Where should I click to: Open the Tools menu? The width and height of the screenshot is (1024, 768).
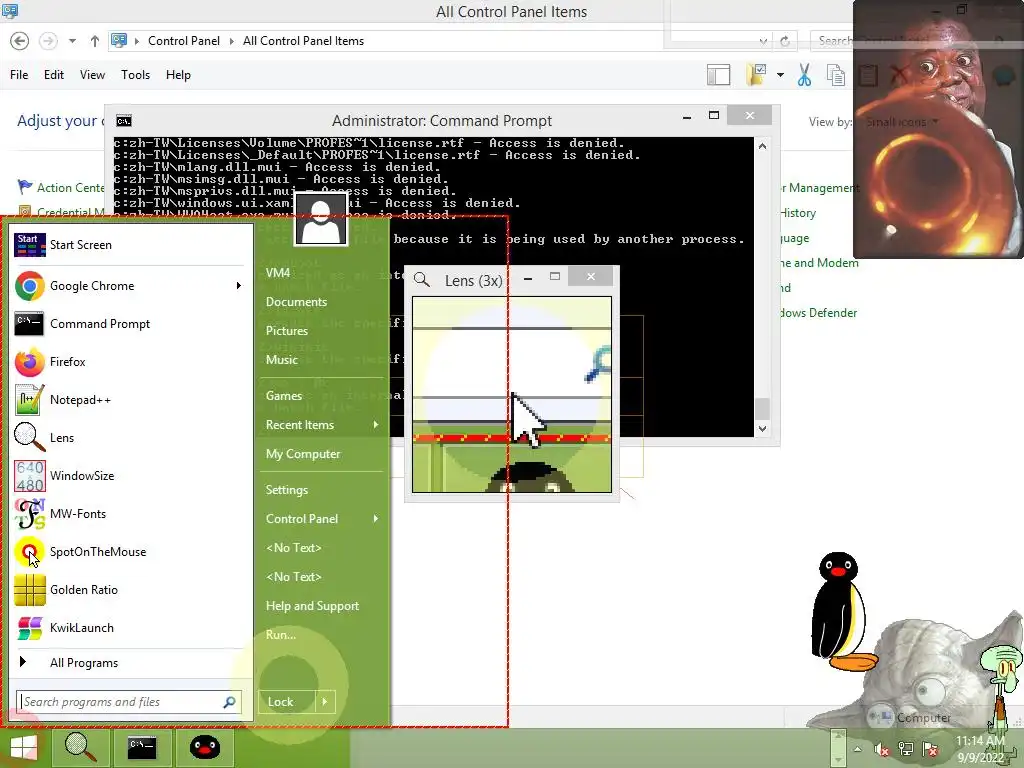tap(135, 75)
